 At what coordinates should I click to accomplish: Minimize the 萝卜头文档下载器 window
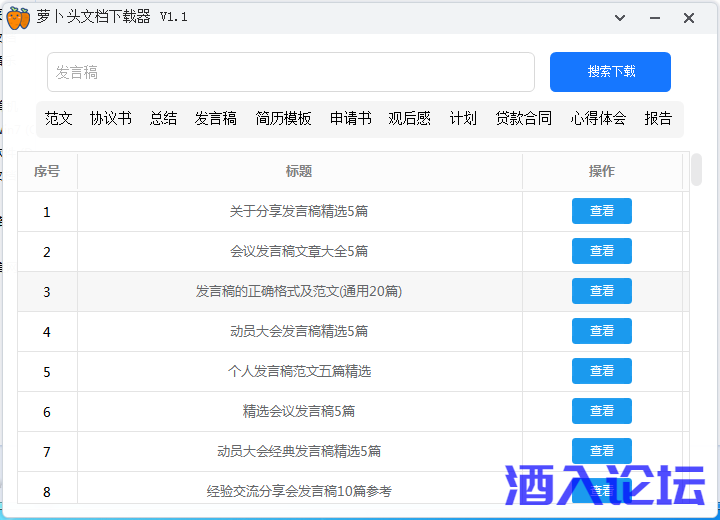(655, 18)
